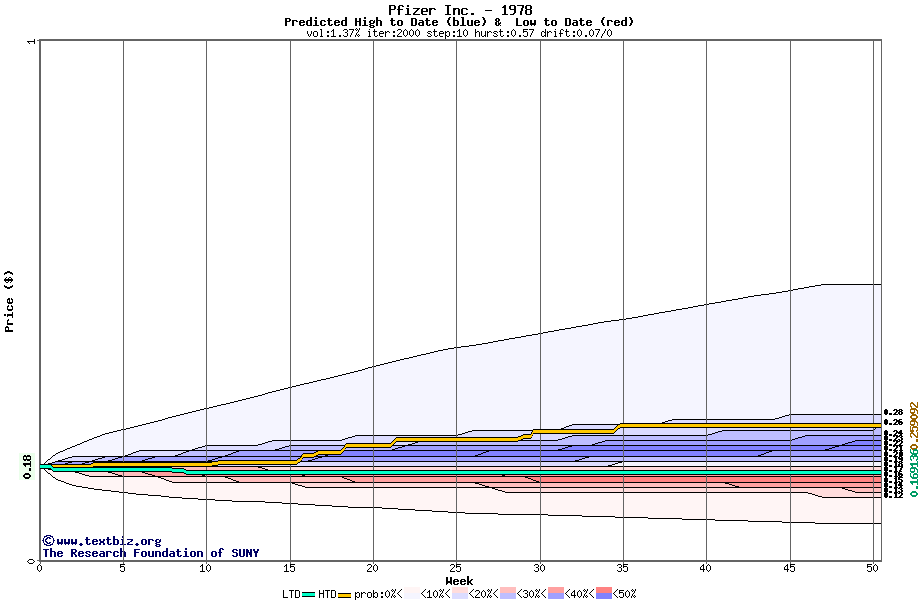Click the '<30%<' legend text
Image resolution: width=920 pixels, height=600 pixels.
[x=532, y=594]
